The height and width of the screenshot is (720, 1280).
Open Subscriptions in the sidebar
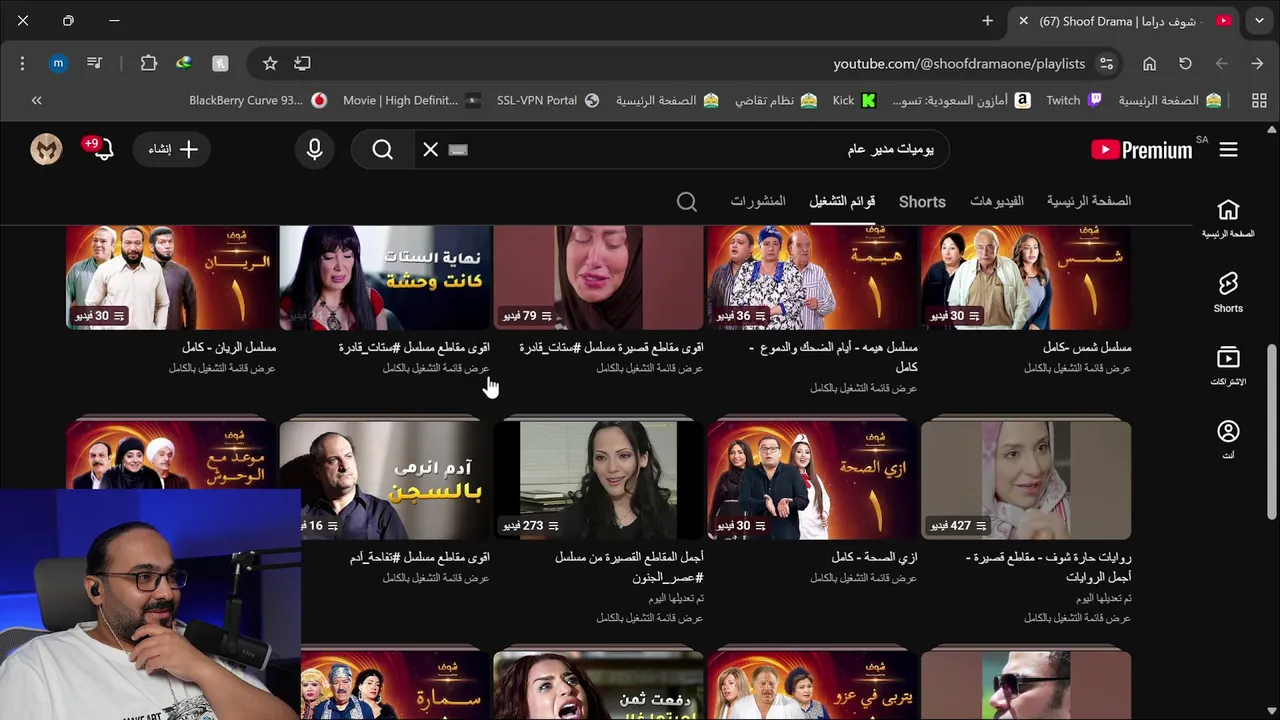point(1228,366)
